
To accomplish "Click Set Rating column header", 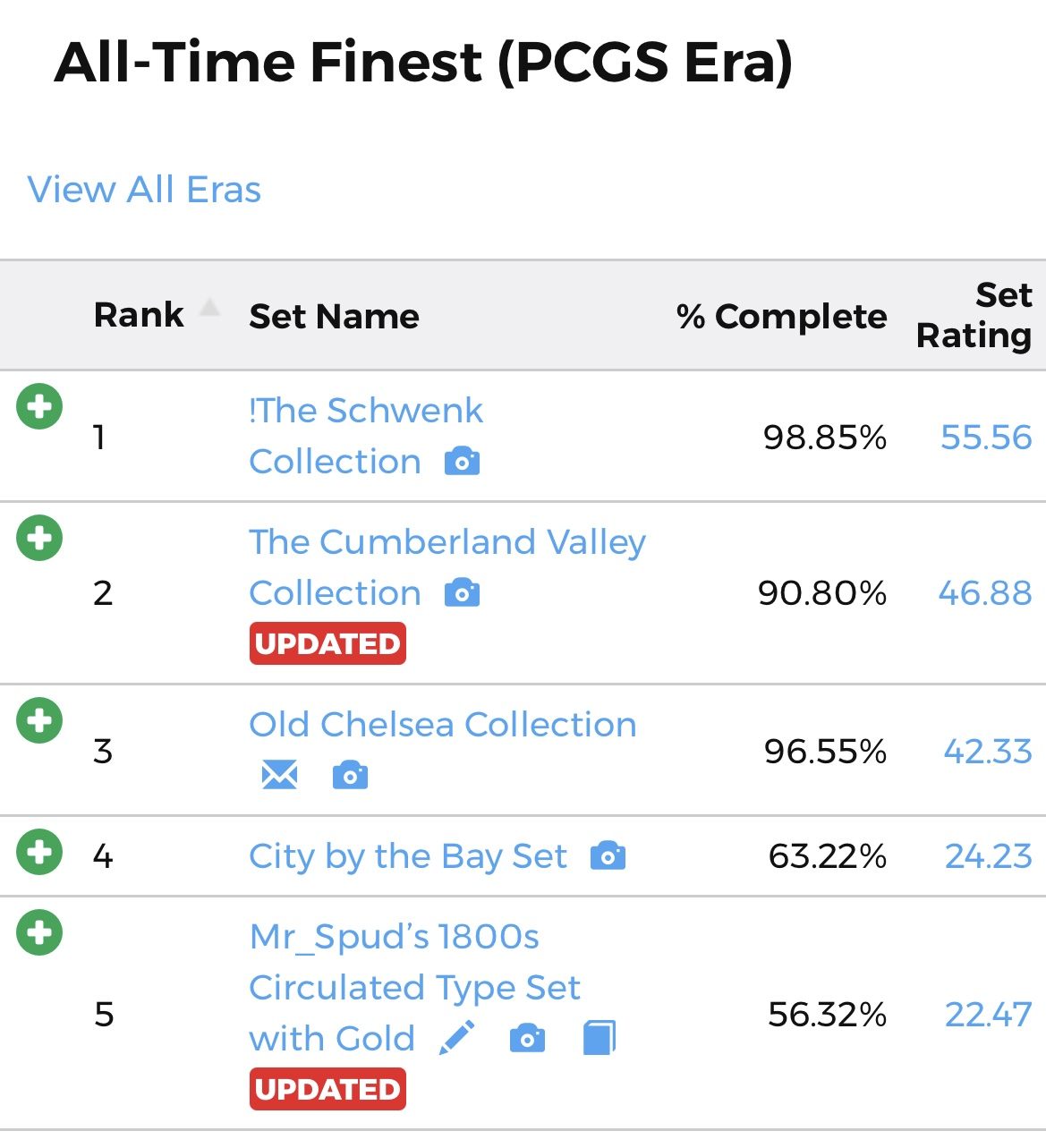I will pos(974,315).
